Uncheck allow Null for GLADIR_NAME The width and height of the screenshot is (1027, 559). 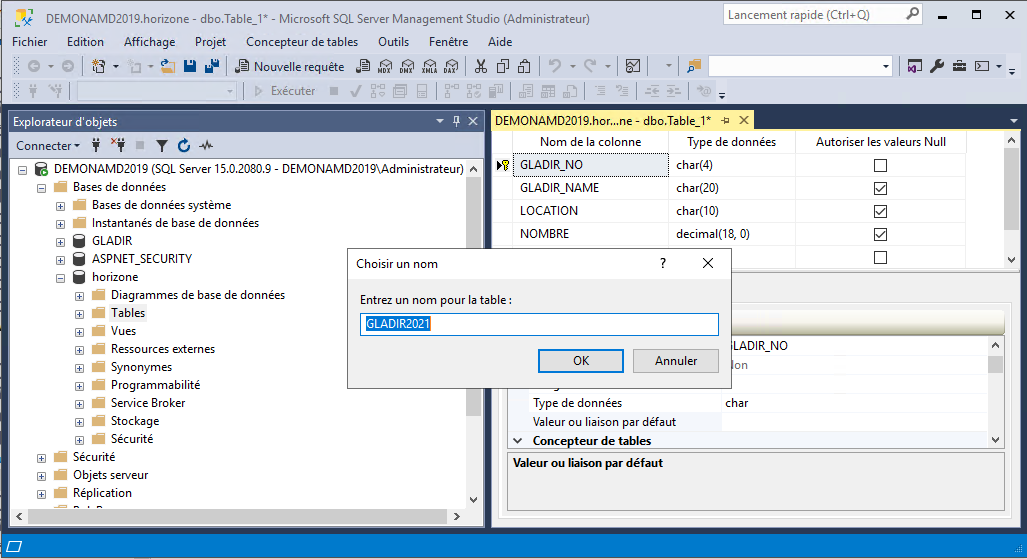(x=880, y=188)
